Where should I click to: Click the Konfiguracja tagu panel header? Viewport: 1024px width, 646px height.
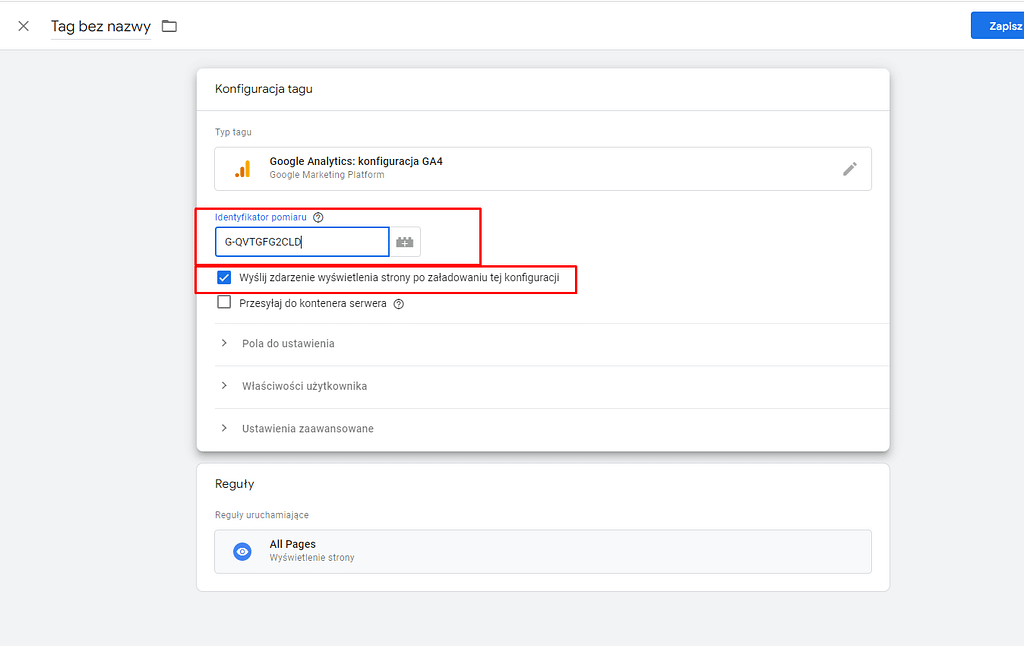tap(264, 89)
